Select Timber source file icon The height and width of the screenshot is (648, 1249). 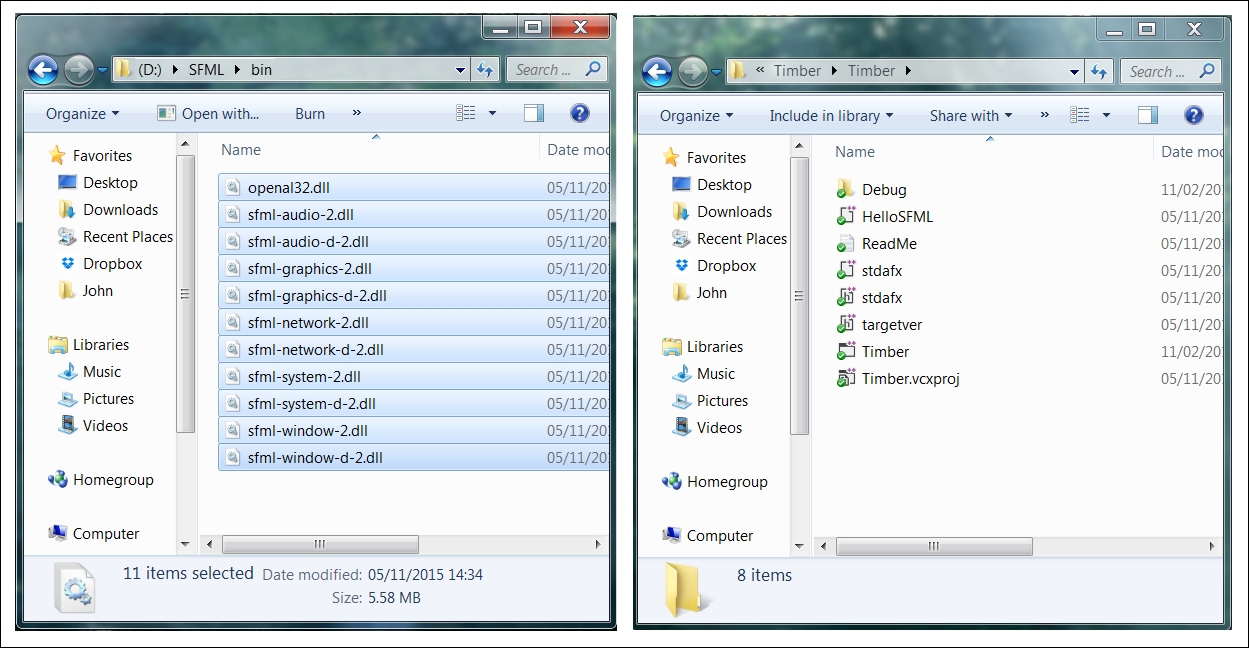(x=845, y=351)
